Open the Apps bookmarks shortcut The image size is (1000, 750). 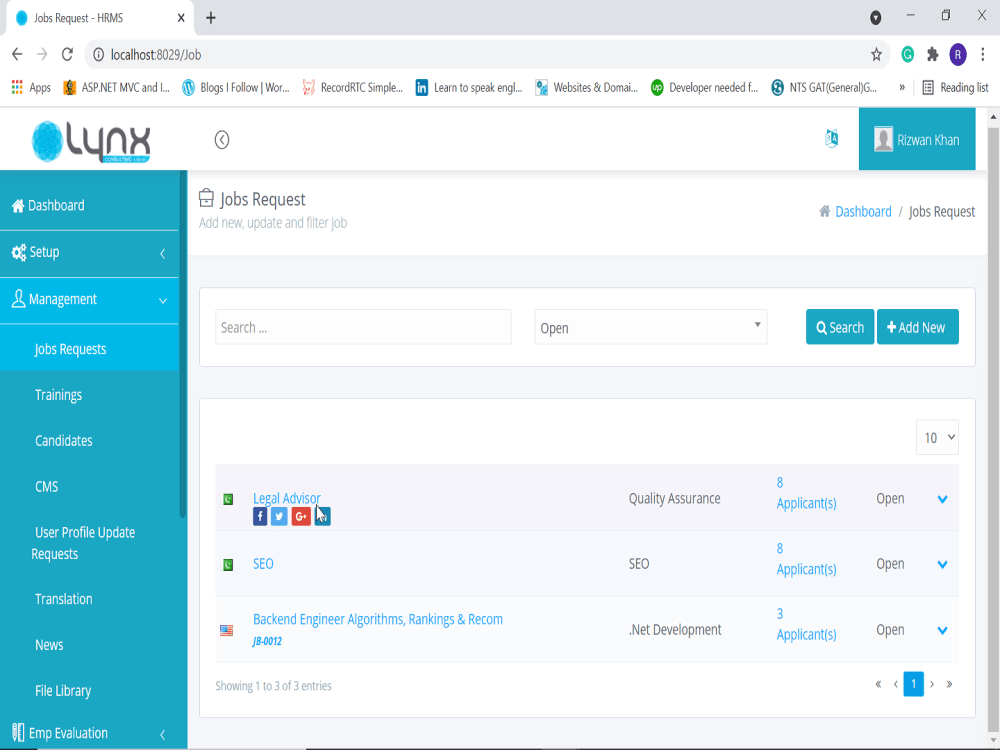(31, 87)
